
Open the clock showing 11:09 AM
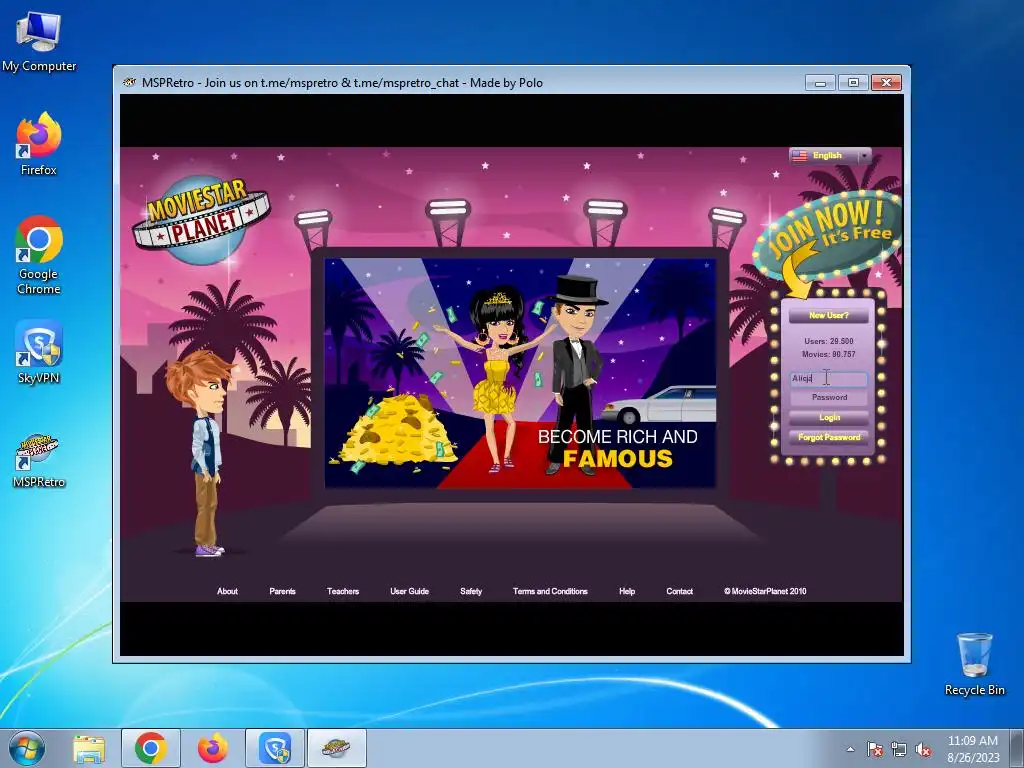click(x=973, y=749)
